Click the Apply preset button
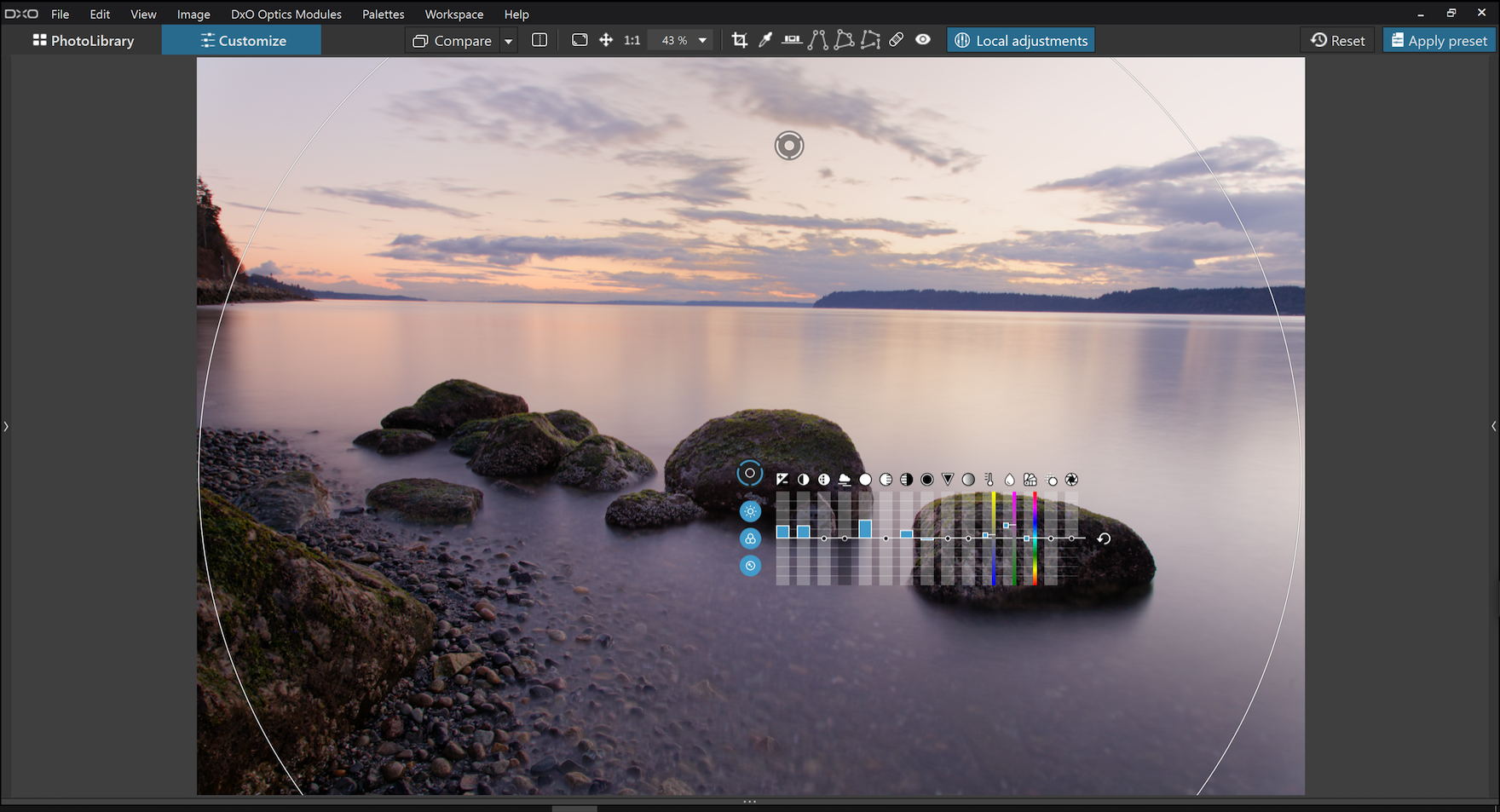Viewport: 1500px width, 812px height. [1439, 40]
